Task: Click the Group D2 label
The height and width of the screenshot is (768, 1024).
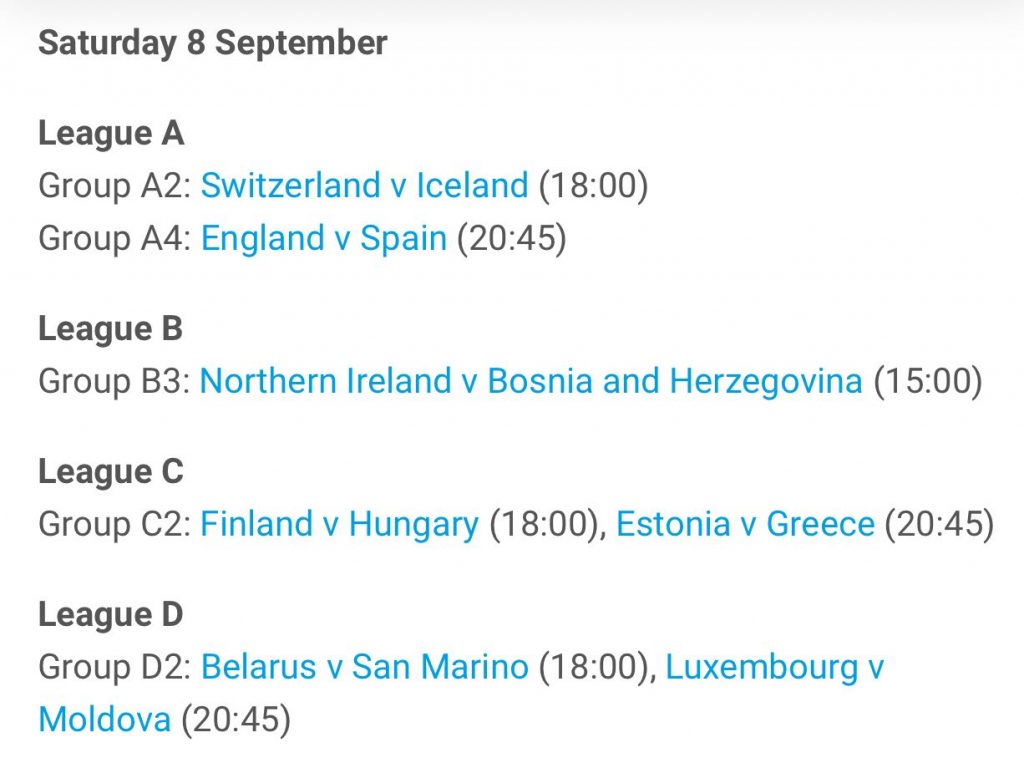Action: pos(114,667)
